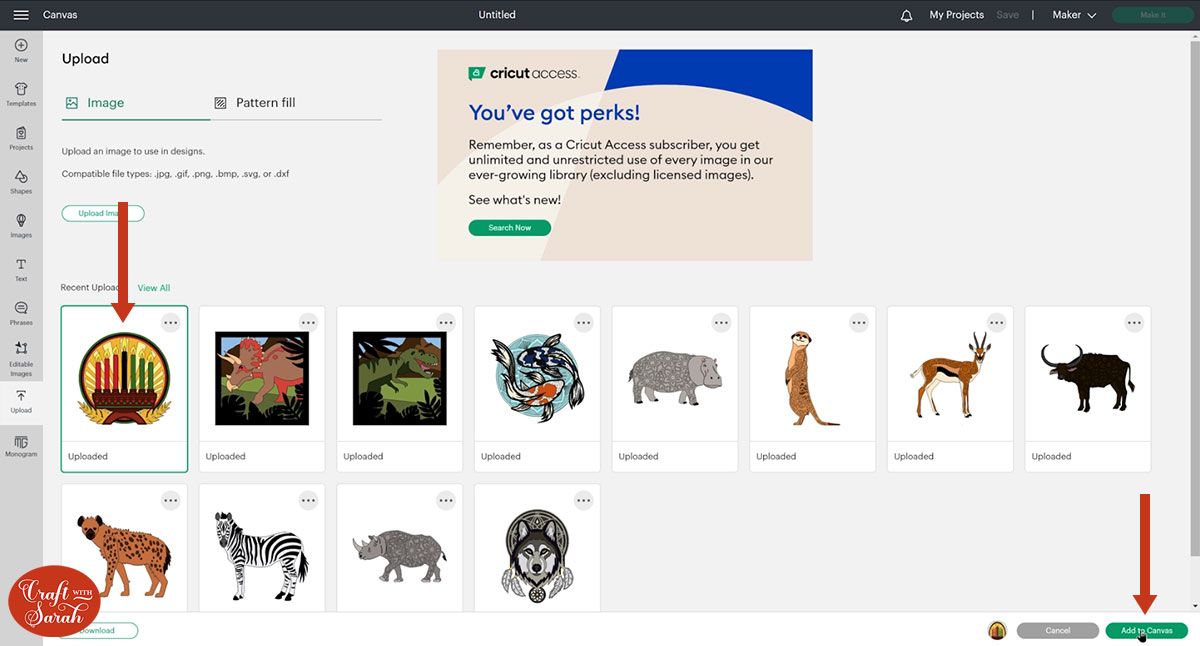
Task: Click the View All link
Action: 154,288
